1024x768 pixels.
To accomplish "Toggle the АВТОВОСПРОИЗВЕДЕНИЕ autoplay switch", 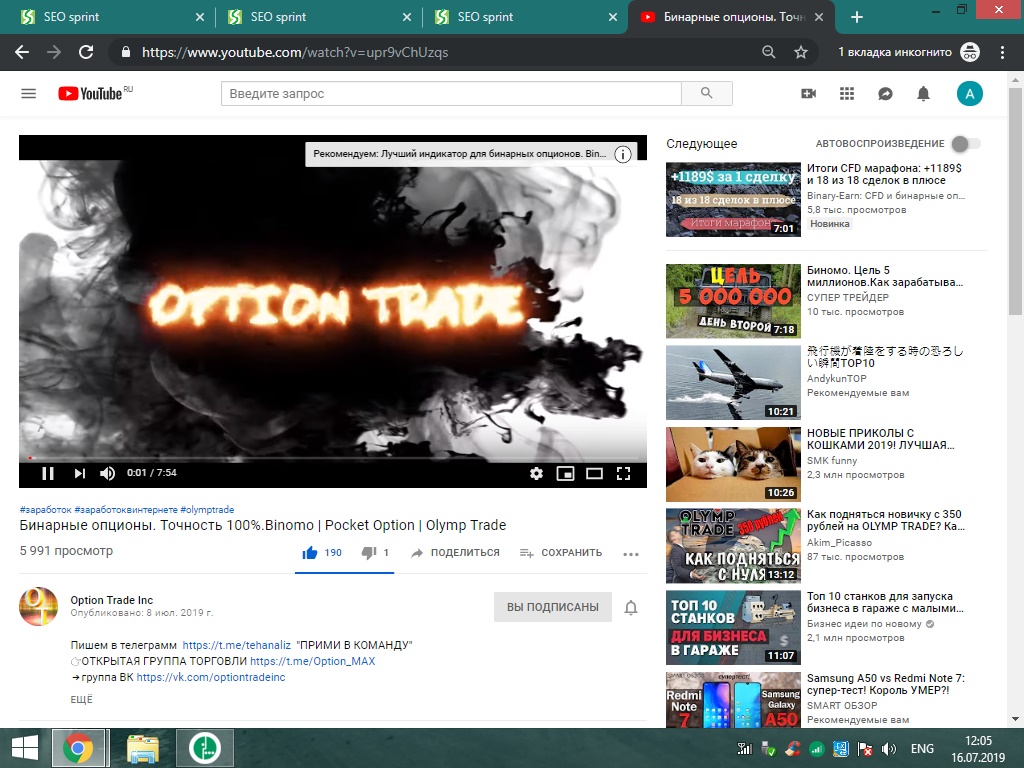I will [x=966, y=144].
